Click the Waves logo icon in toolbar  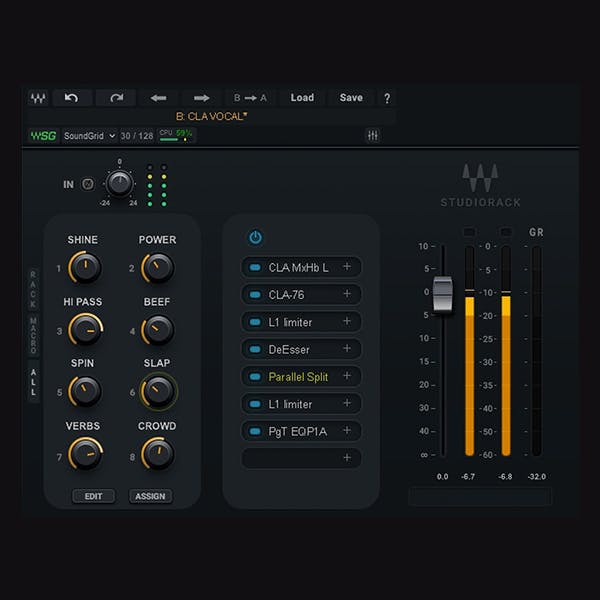(38, 98)
